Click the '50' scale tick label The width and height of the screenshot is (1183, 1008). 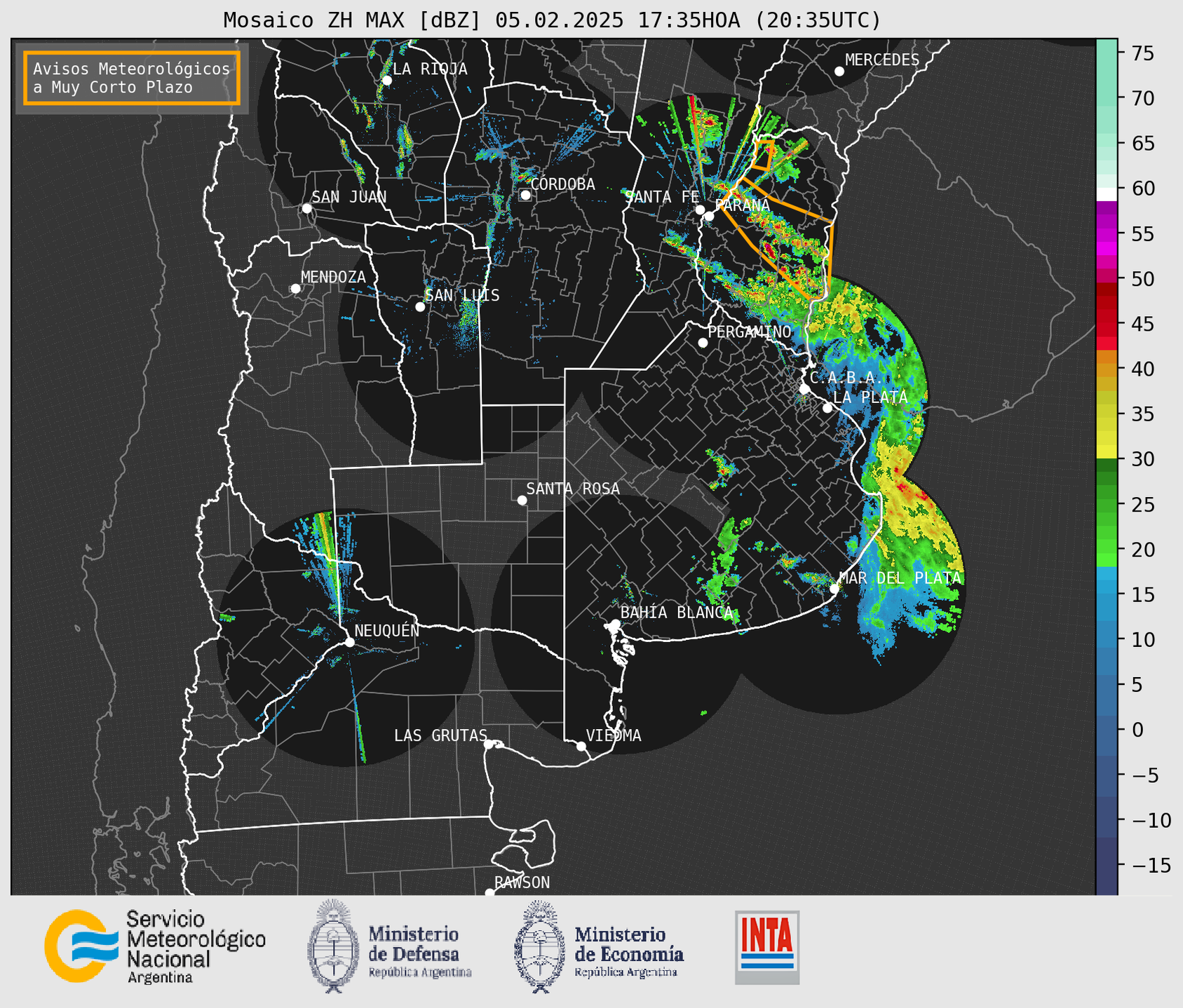click(1143, 279)
